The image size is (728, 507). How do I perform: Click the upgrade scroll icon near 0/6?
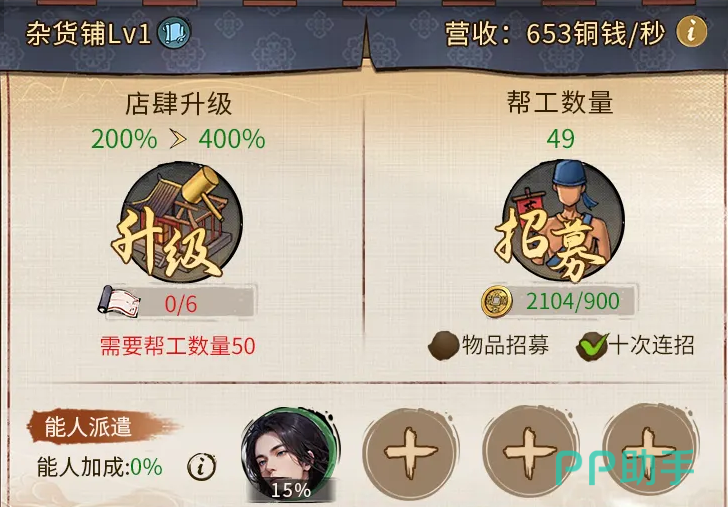[x=118, y=302]
